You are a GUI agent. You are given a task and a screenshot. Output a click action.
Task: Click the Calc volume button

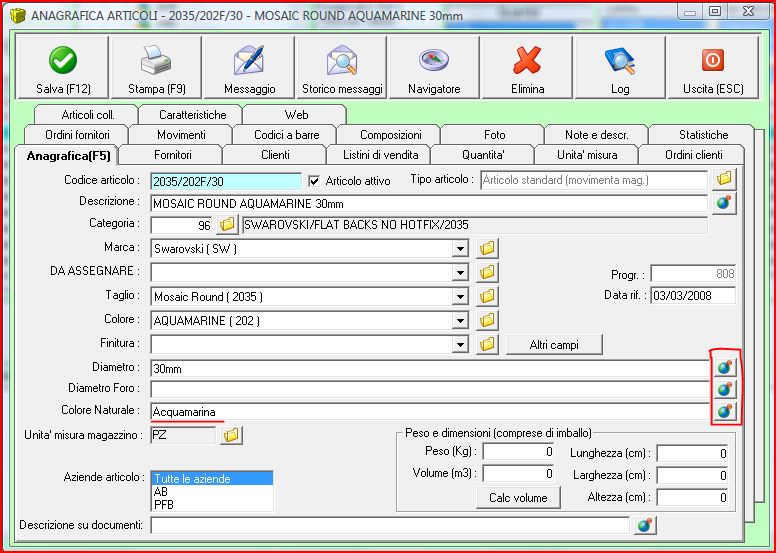coord(518,498)
